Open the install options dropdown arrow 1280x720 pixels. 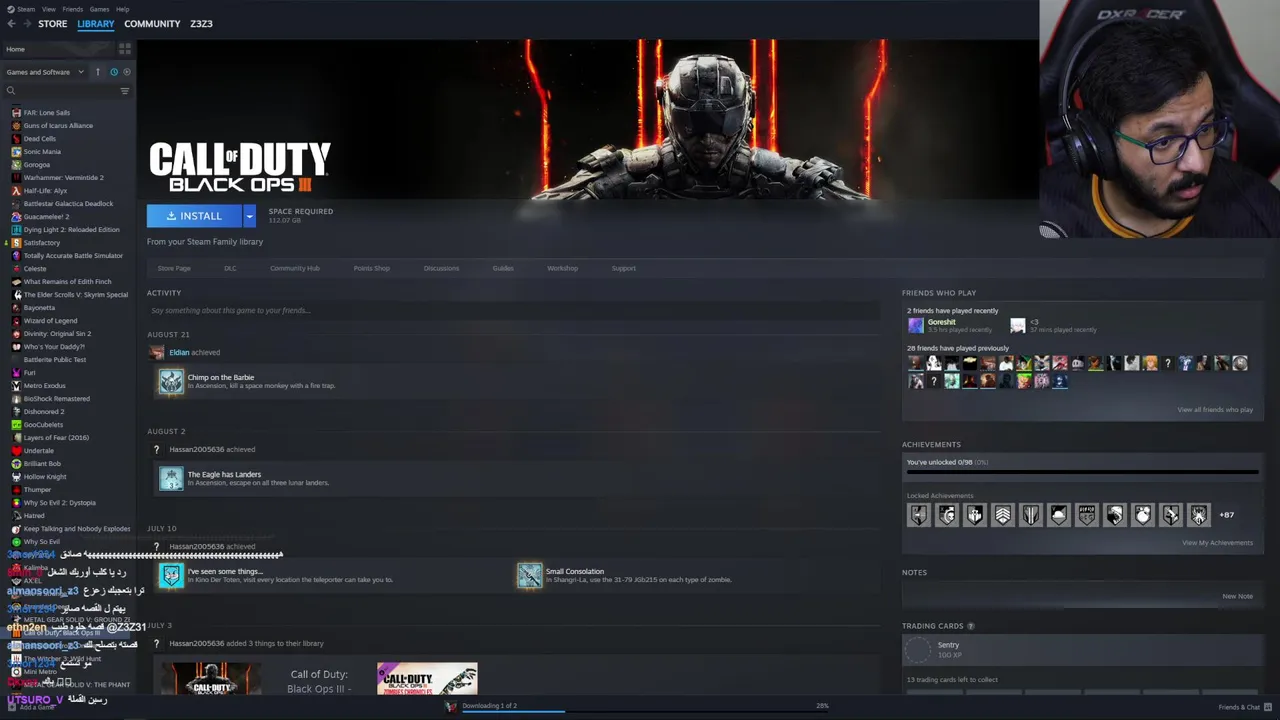click(x=249, y=216)
